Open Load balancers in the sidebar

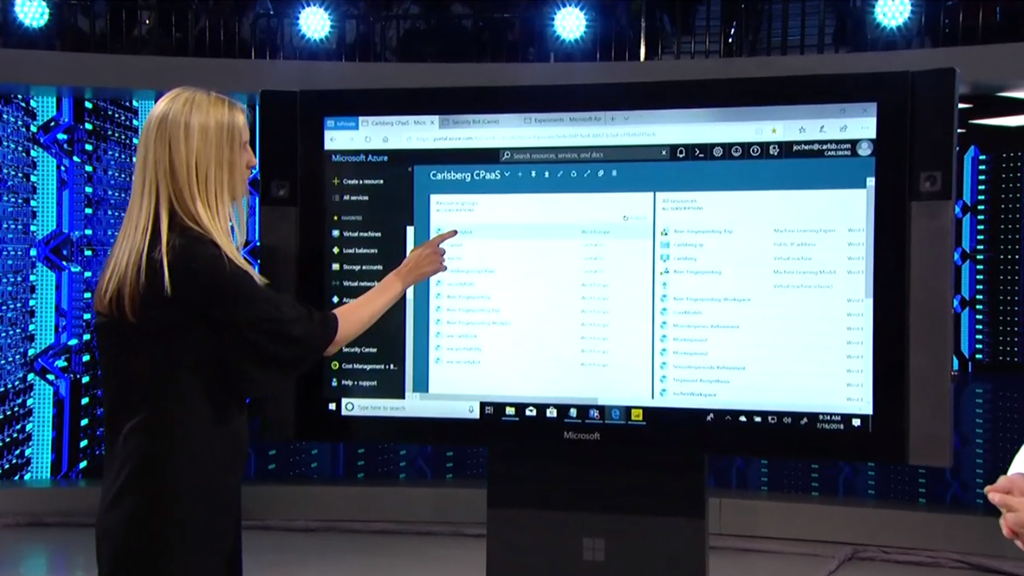tap(355, 250)
